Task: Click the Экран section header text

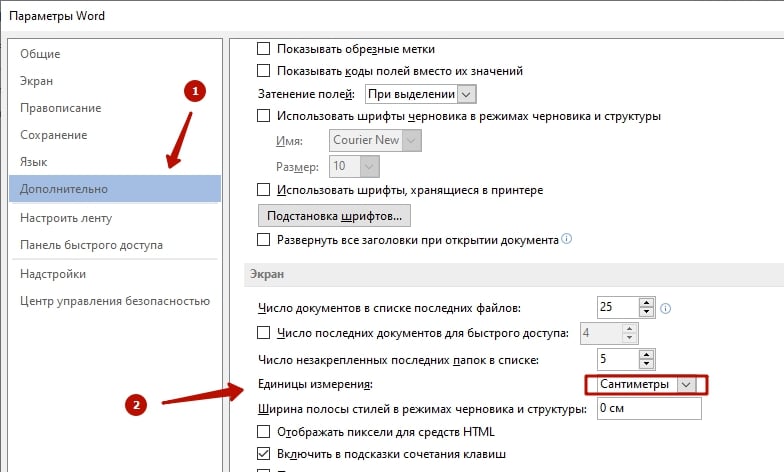Action: pos(267,274)
